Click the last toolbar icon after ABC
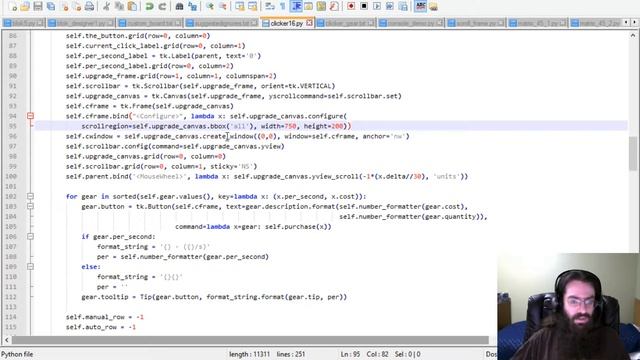The width and height of the screenshot is (640, 360). click(433, 6)
